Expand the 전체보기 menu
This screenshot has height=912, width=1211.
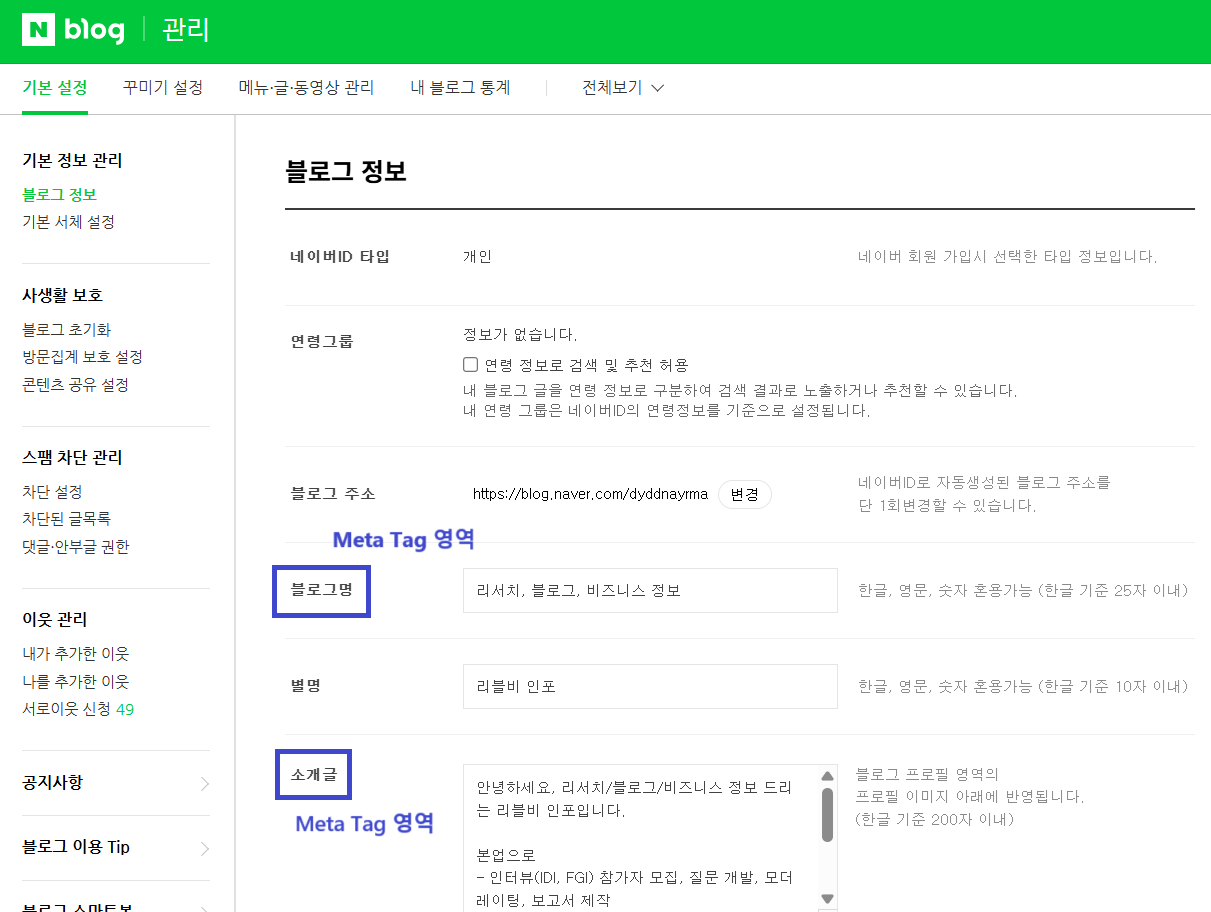(x=621, y=88)
